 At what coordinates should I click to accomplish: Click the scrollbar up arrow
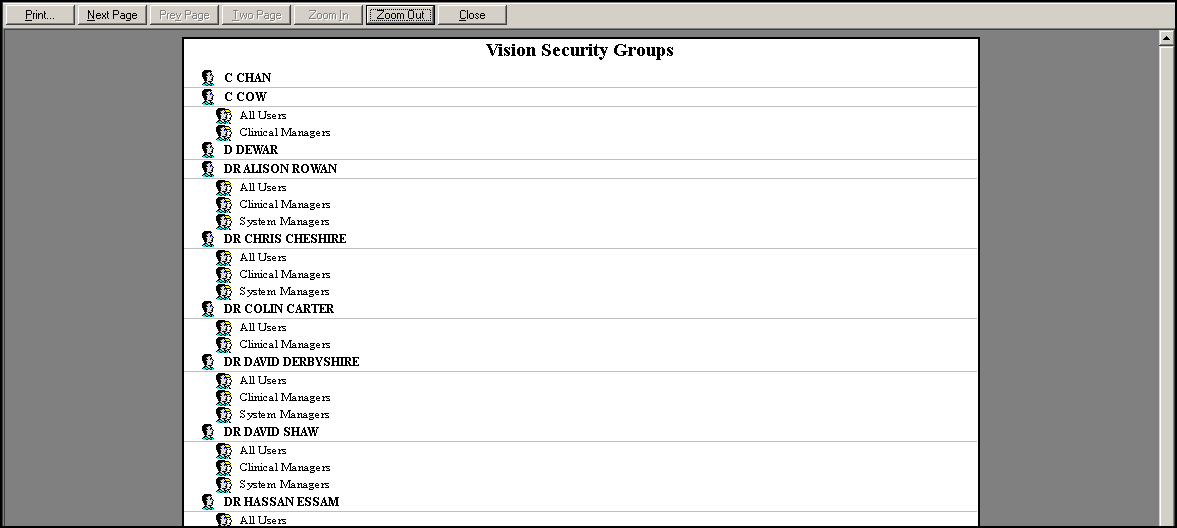1166,38
